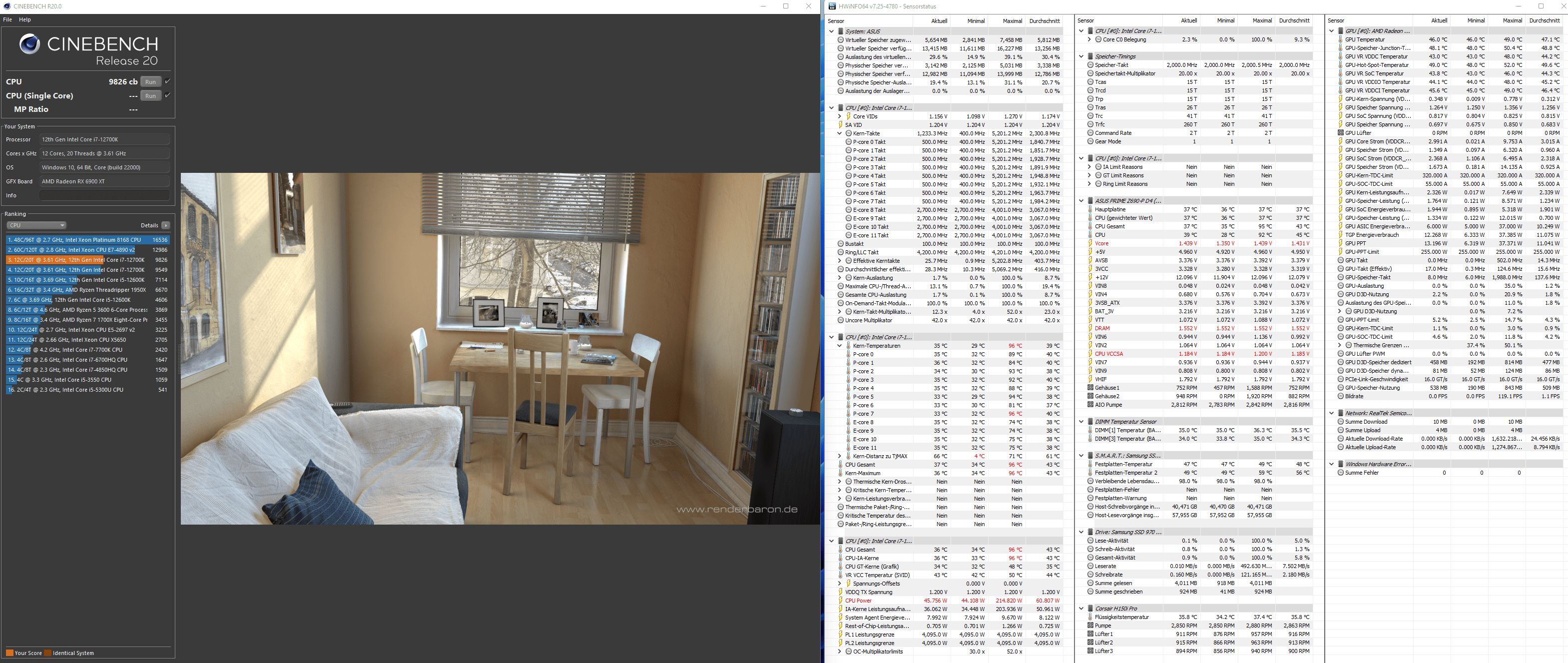Image resolution: width=1568 pixels, height=663 pixels.
Task: Collapse the System: ASUS sensor group in HWiNFO
Action: coord(832,31)
